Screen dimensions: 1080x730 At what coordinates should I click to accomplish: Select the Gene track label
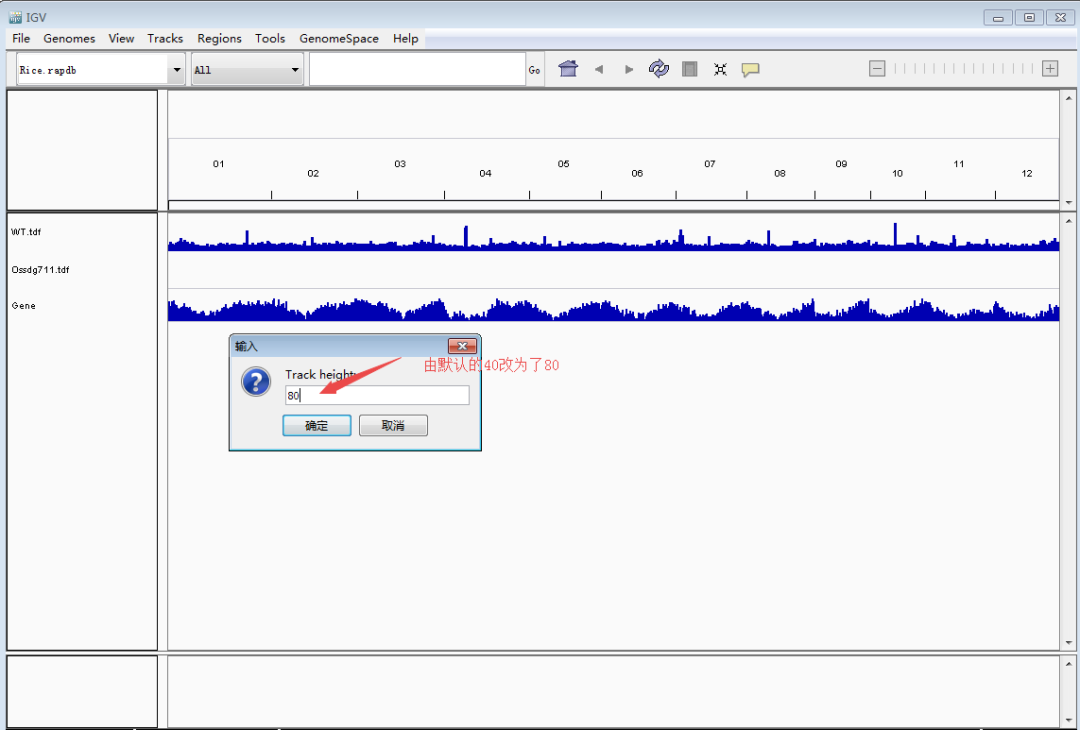pyautogui.click(x=22, y=305)
